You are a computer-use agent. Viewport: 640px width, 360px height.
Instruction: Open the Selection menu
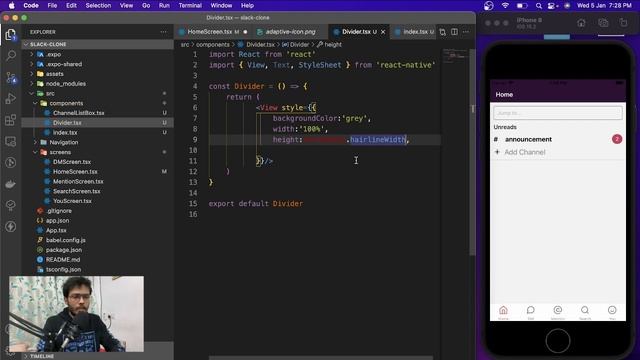point(98,6)
